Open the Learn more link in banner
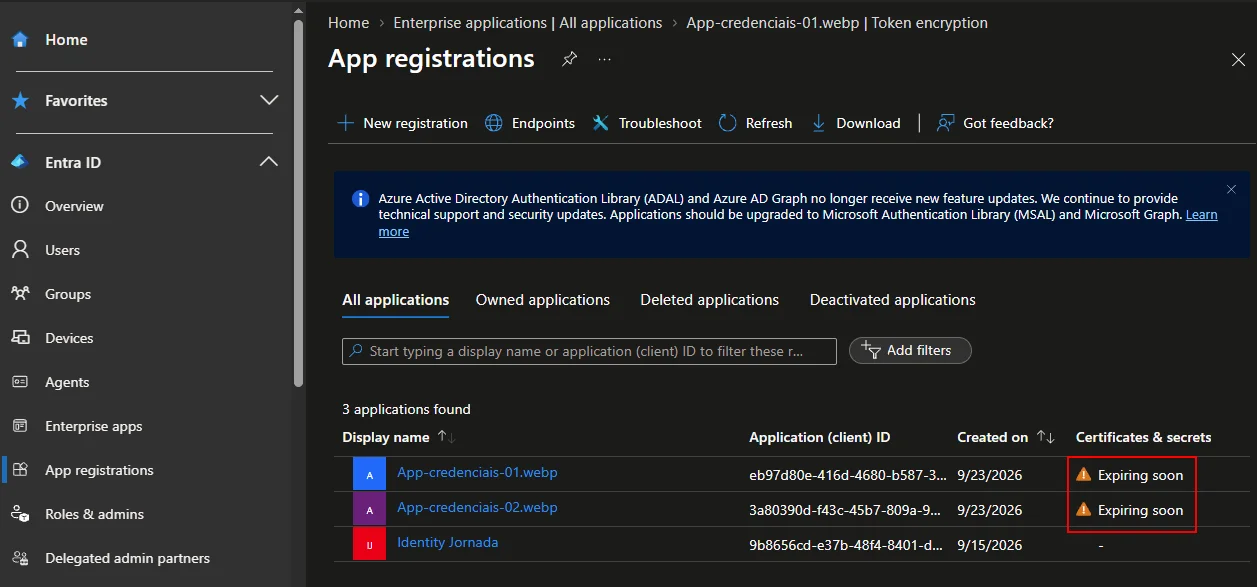This screenshot has width=1257, height=587. click(1201, 215)
